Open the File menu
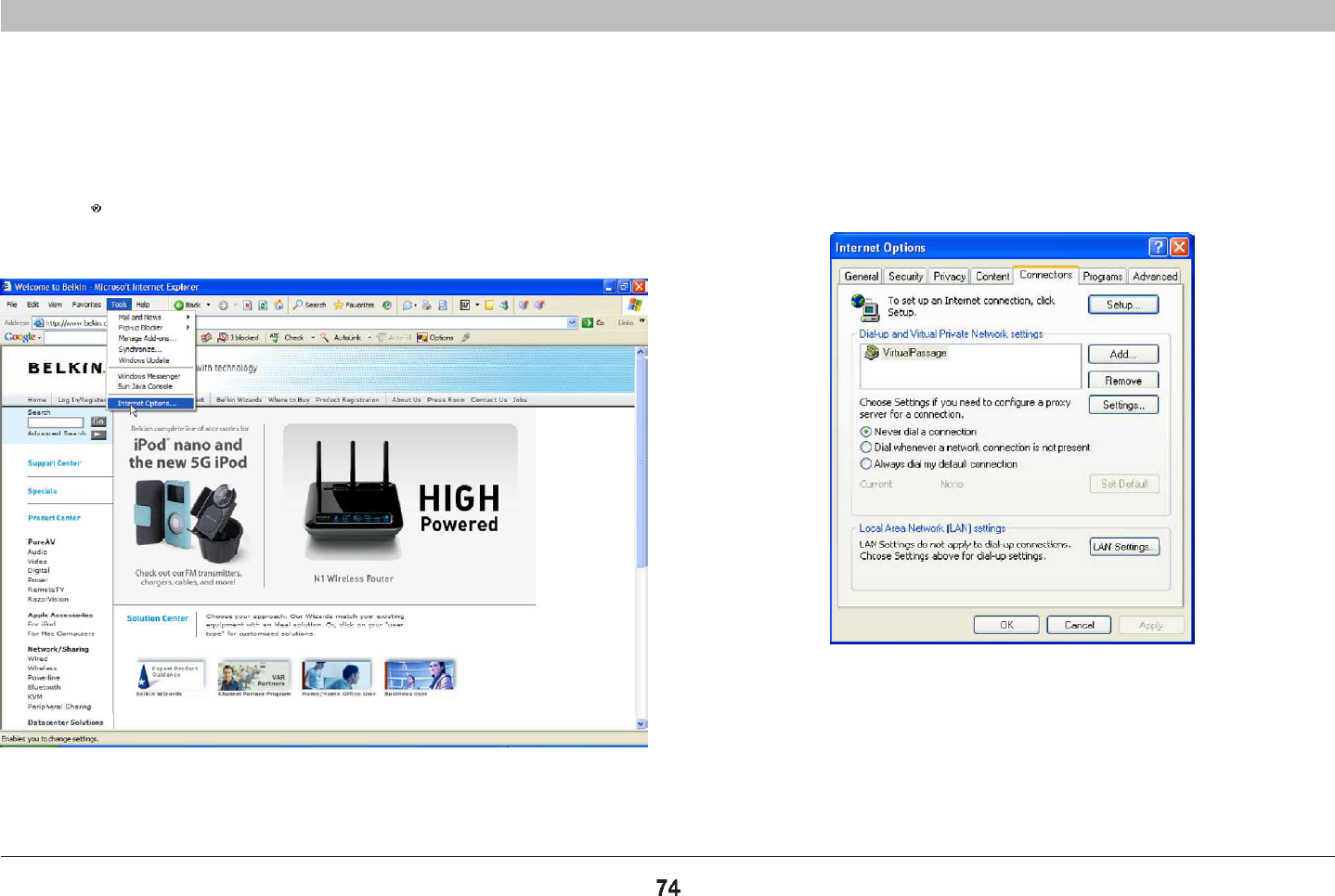The width and height of the screenshot is (1335, 896). pyautogui.click(x=12, y=305)
